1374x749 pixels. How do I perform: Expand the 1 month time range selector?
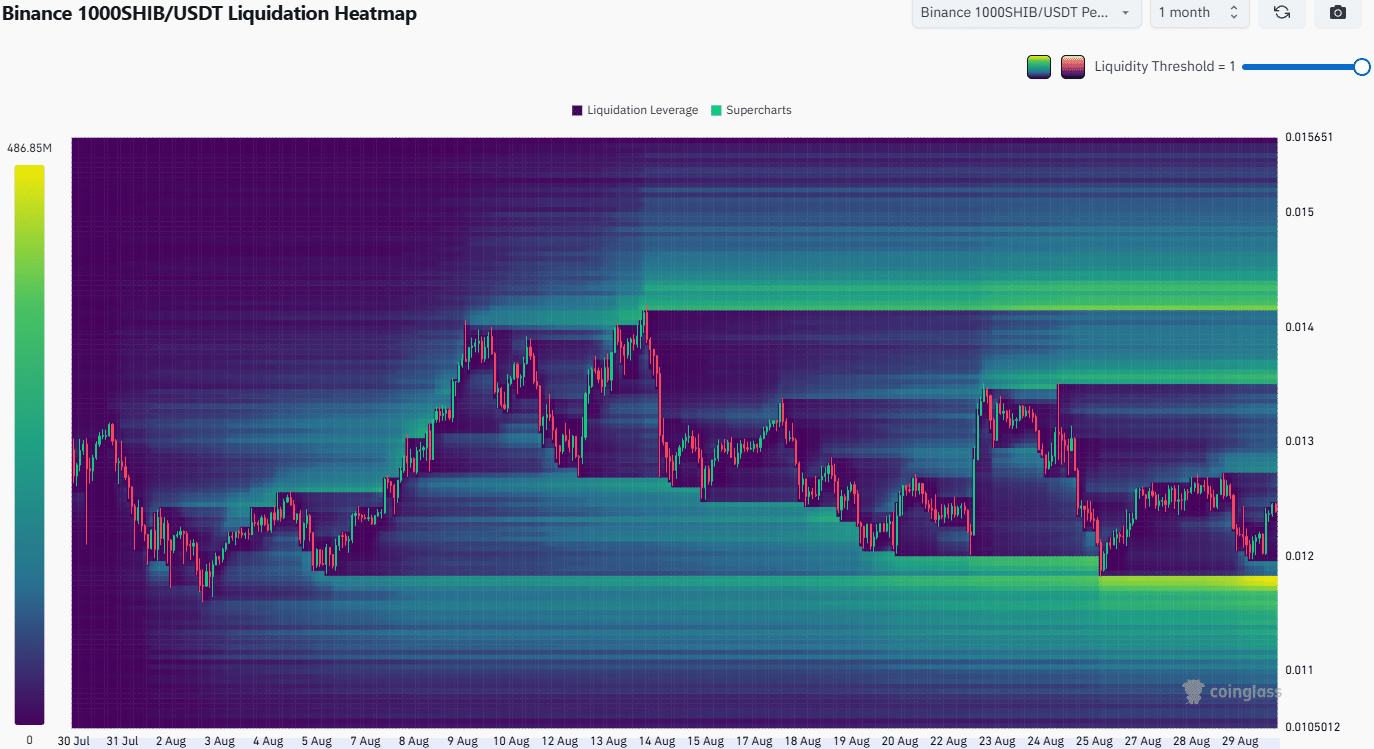(x=1198, y=13)
